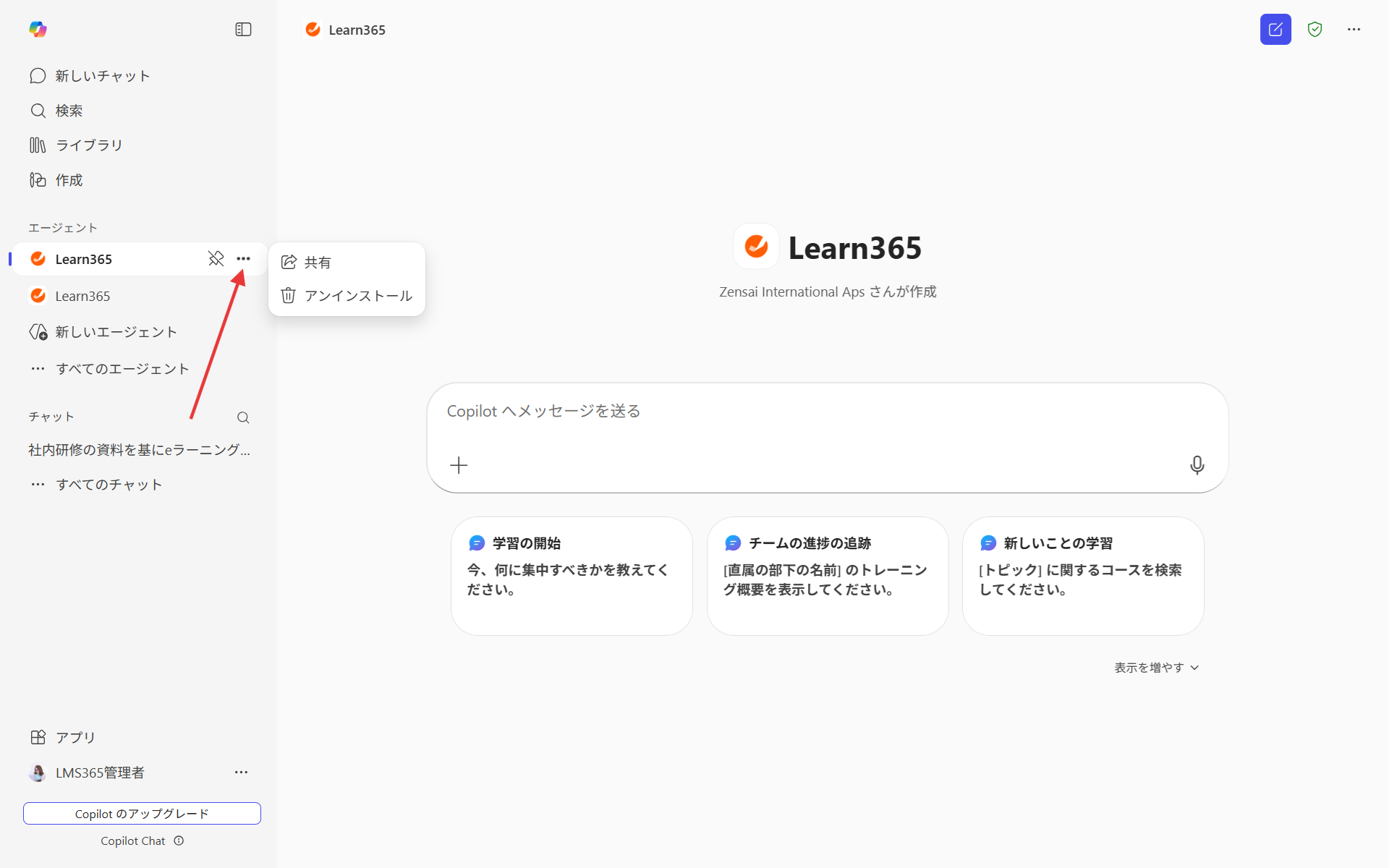Click Zensai International Aps さんが作成 text
The width and height of the screenshot is (1389, 868).
[x=828, y=292]
